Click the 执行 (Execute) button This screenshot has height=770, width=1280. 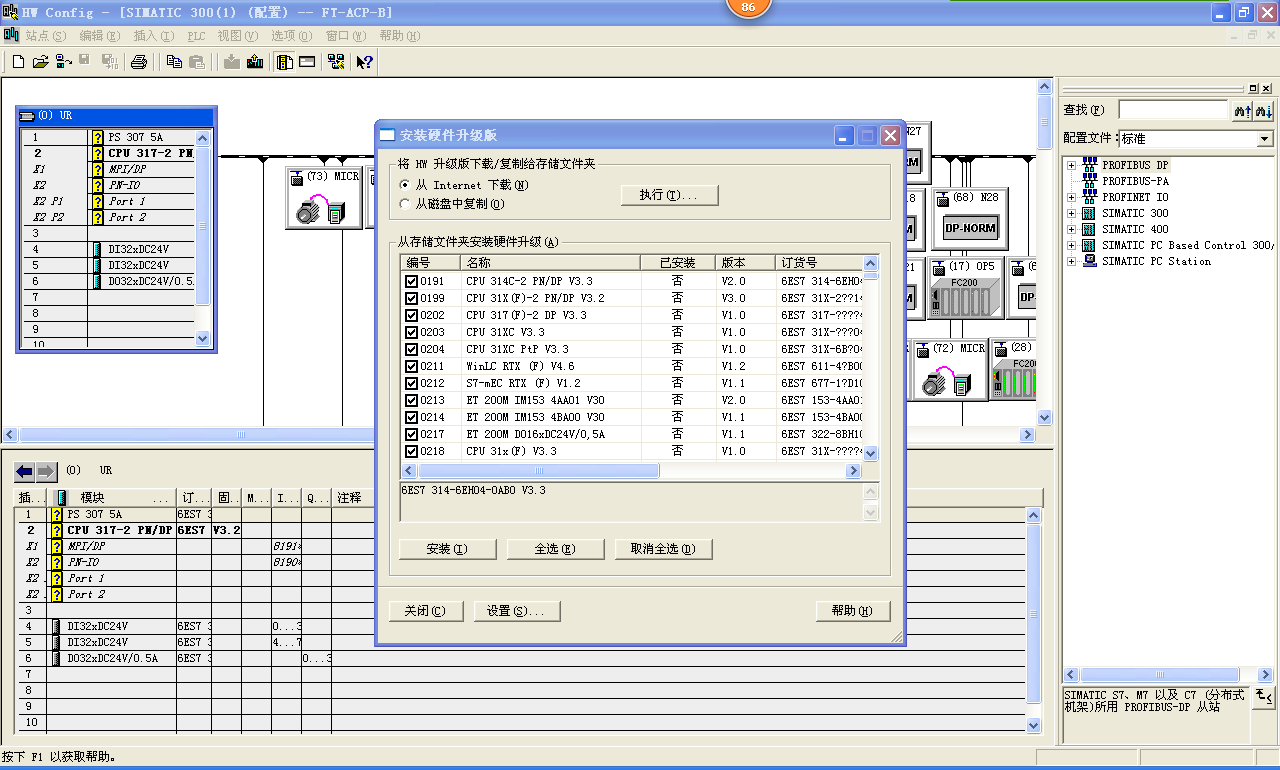point(670,195)
